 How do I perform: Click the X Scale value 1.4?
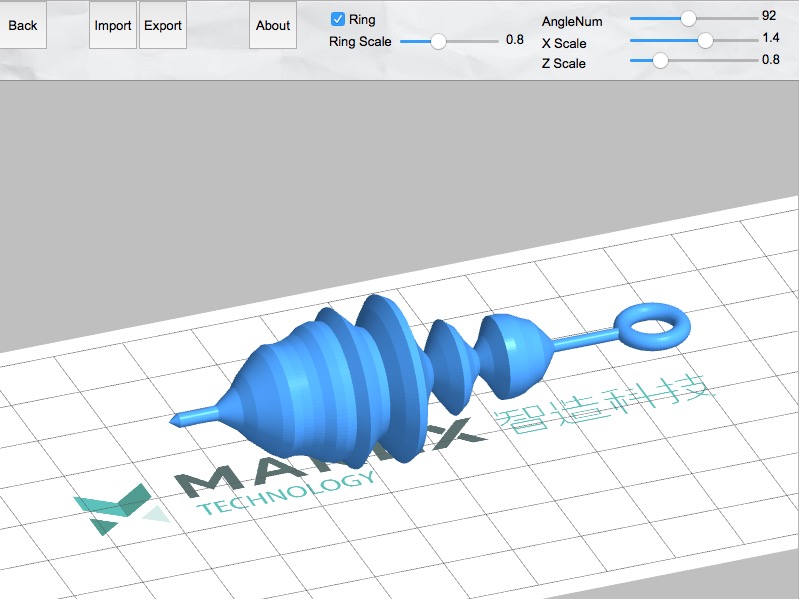click(770, 37)
